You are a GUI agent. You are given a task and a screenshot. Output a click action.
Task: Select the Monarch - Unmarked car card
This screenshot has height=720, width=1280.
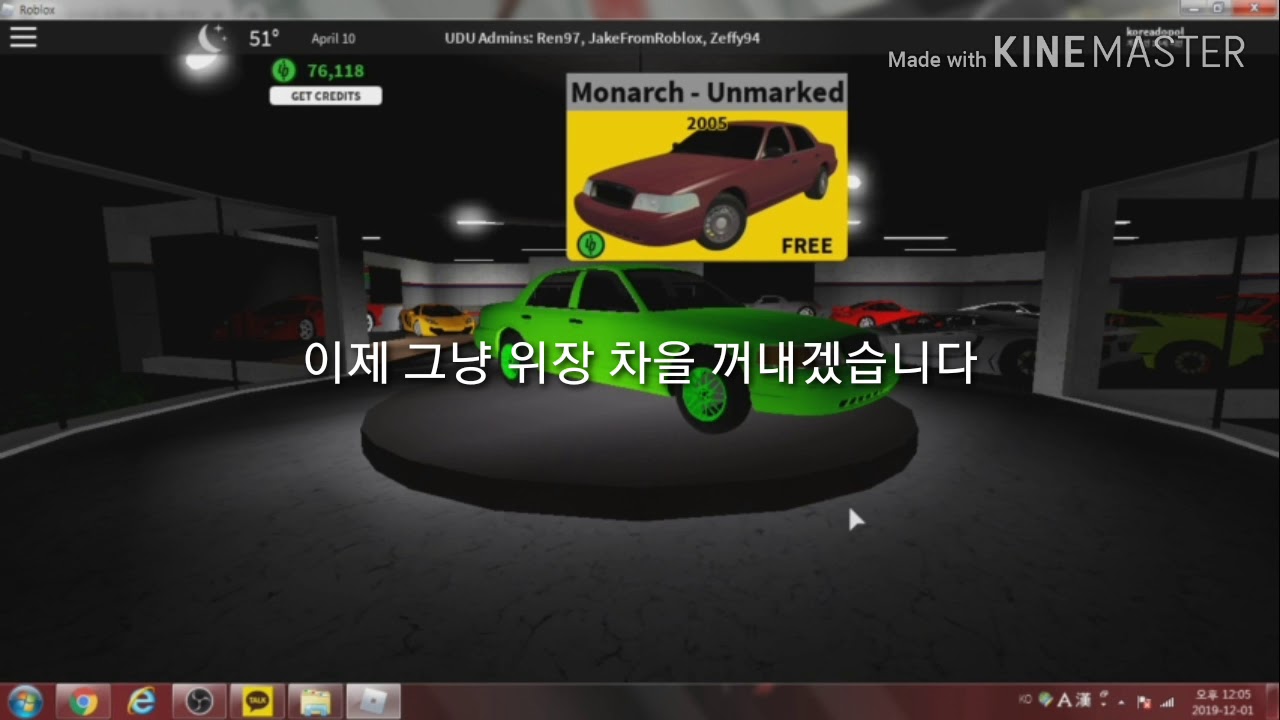707,167
